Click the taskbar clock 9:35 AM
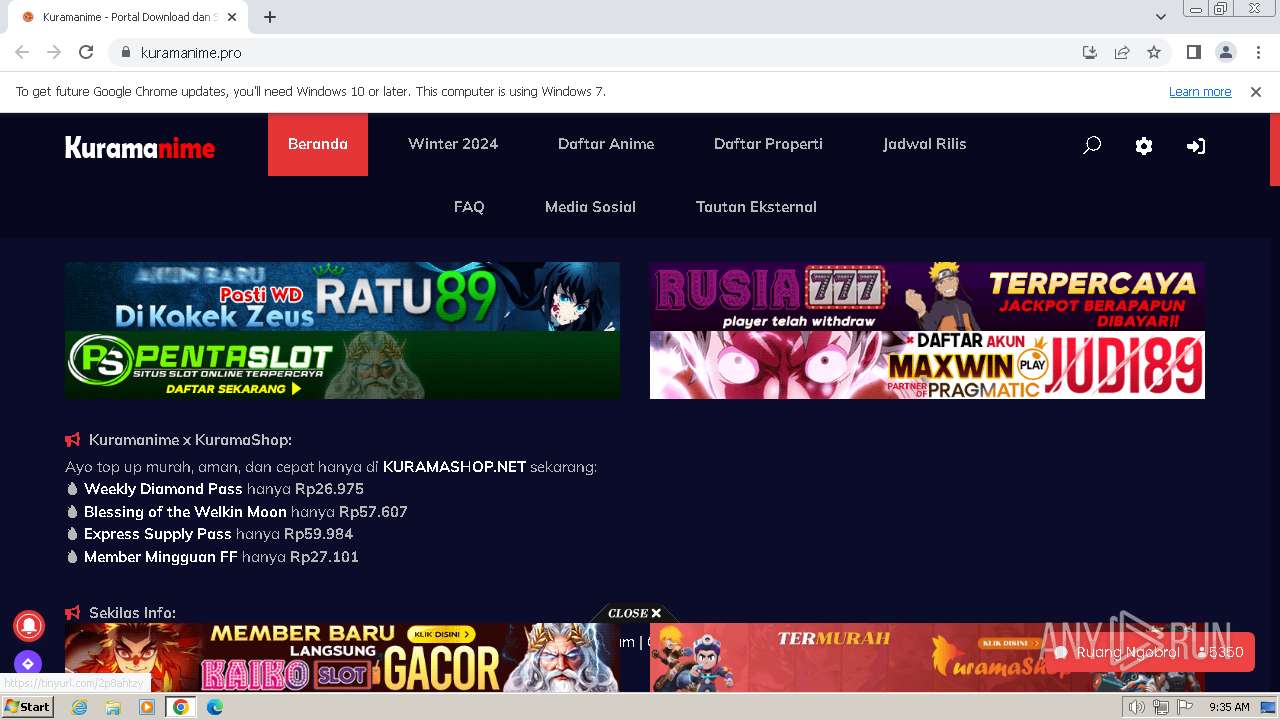This screenshot has height=720, width=1280. [x=1229, y=707]
